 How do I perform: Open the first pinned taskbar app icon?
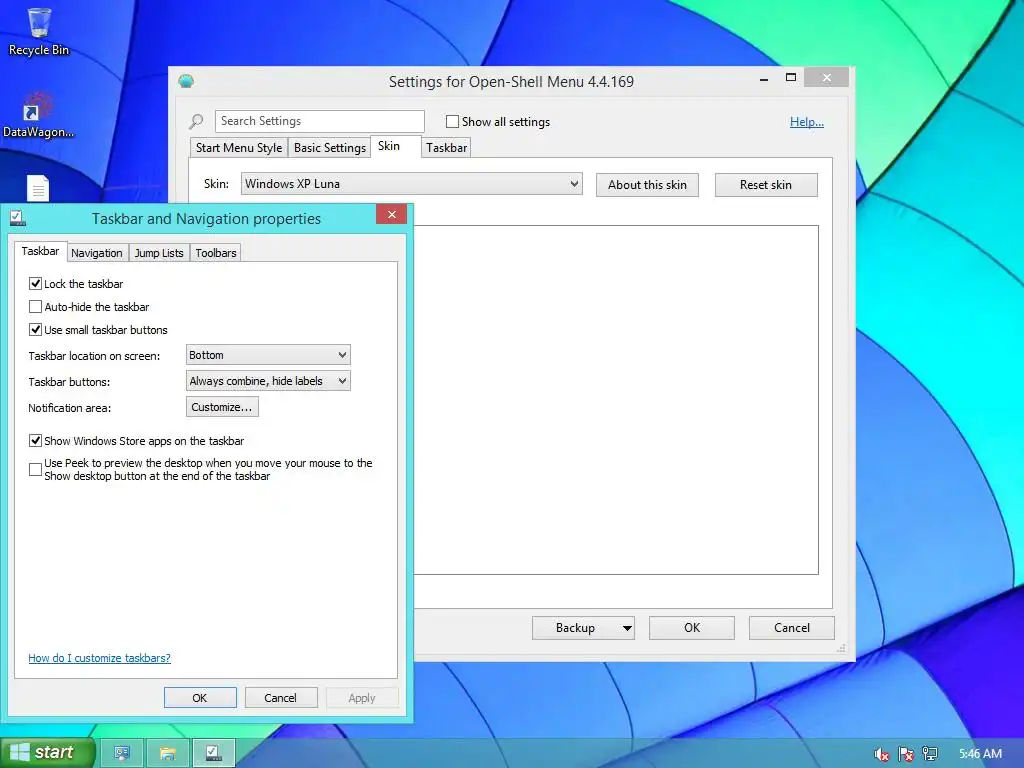(122, 754)
